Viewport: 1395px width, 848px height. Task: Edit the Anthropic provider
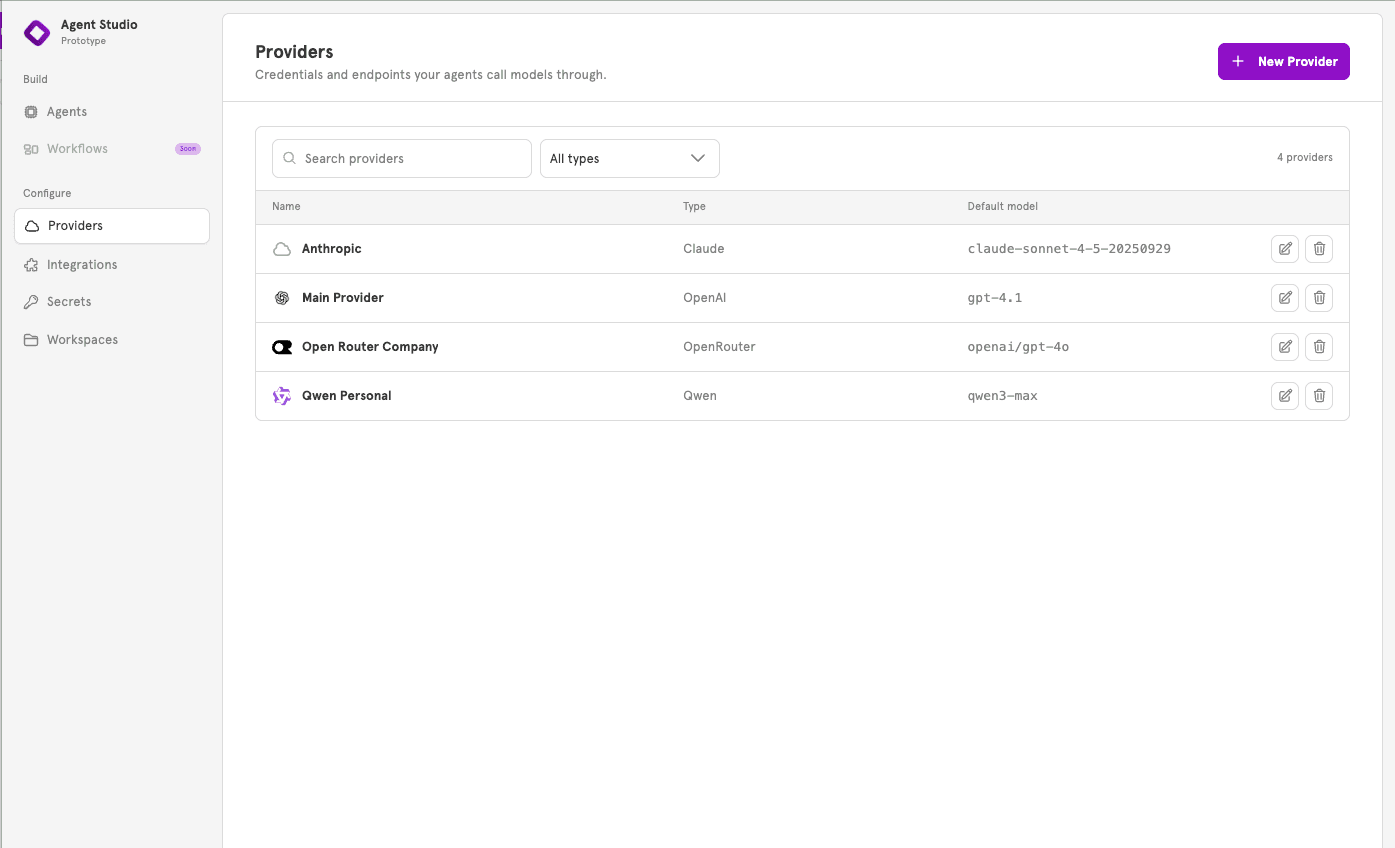1285,249
